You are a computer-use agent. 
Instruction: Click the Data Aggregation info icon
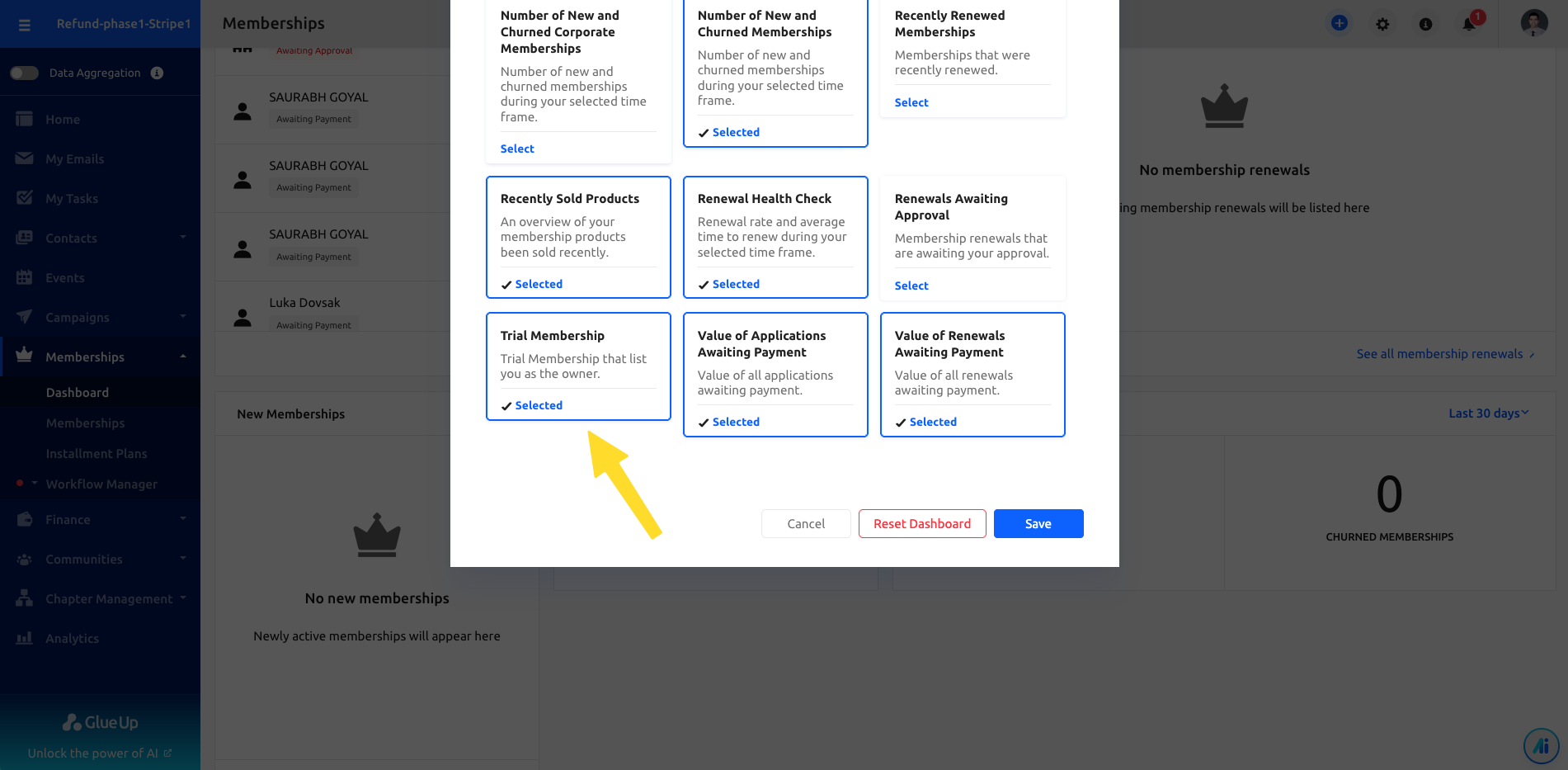click(x=157, y=73)
